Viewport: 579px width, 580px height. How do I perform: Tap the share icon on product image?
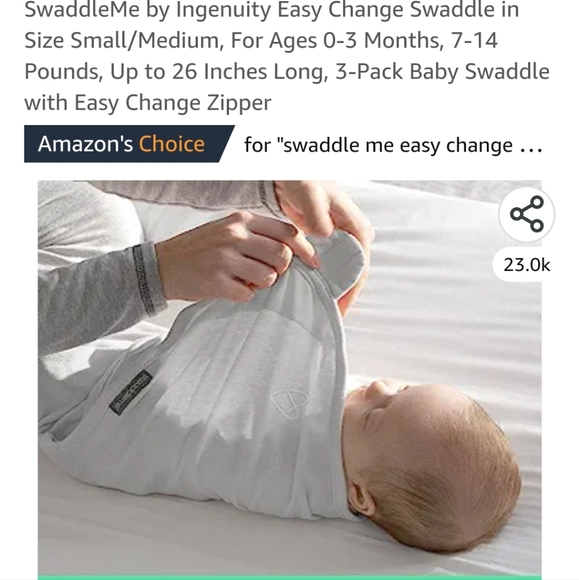click(x=526, y=214)
